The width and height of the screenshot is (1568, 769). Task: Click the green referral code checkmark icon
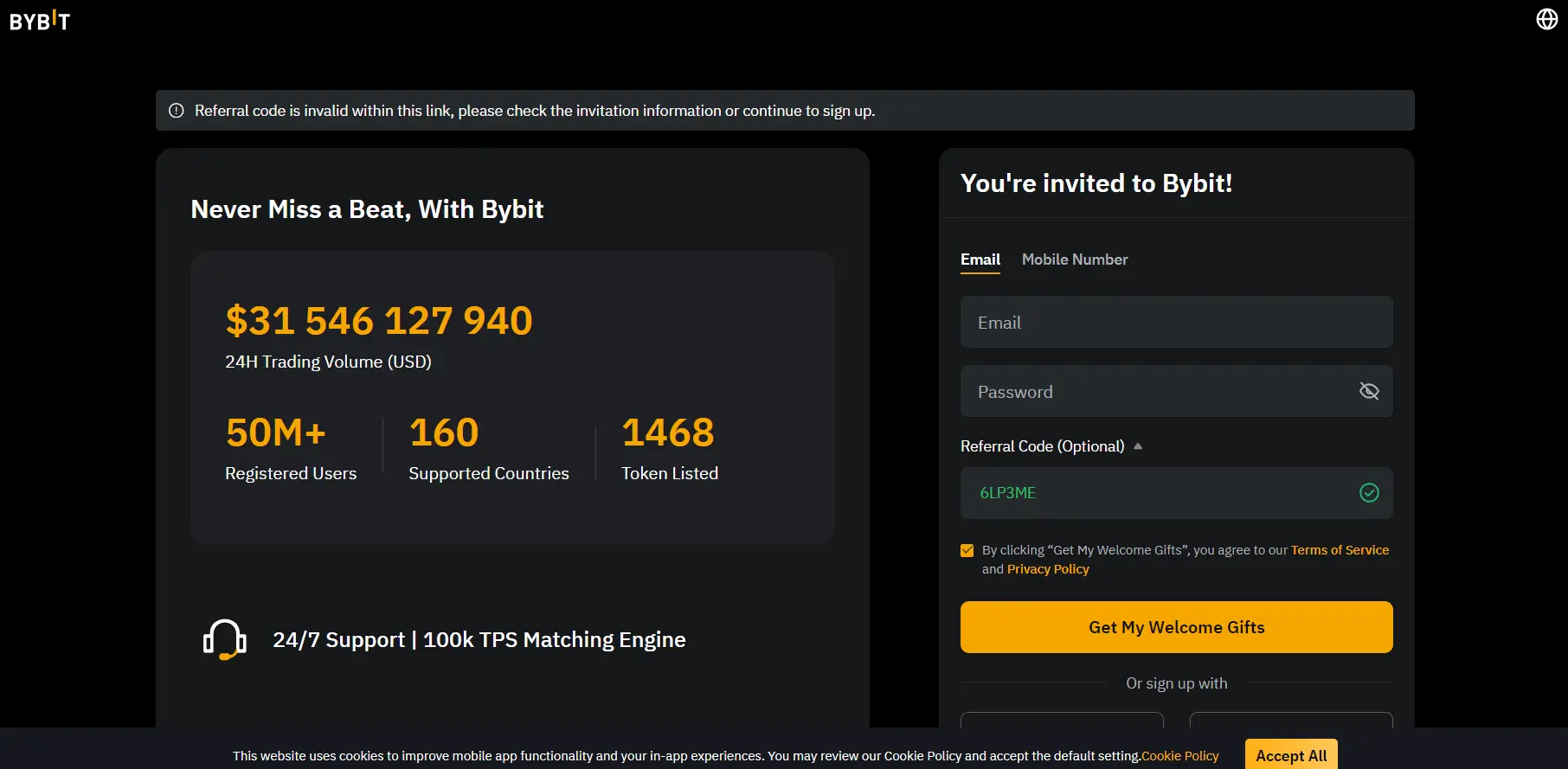coord(1369,493)
